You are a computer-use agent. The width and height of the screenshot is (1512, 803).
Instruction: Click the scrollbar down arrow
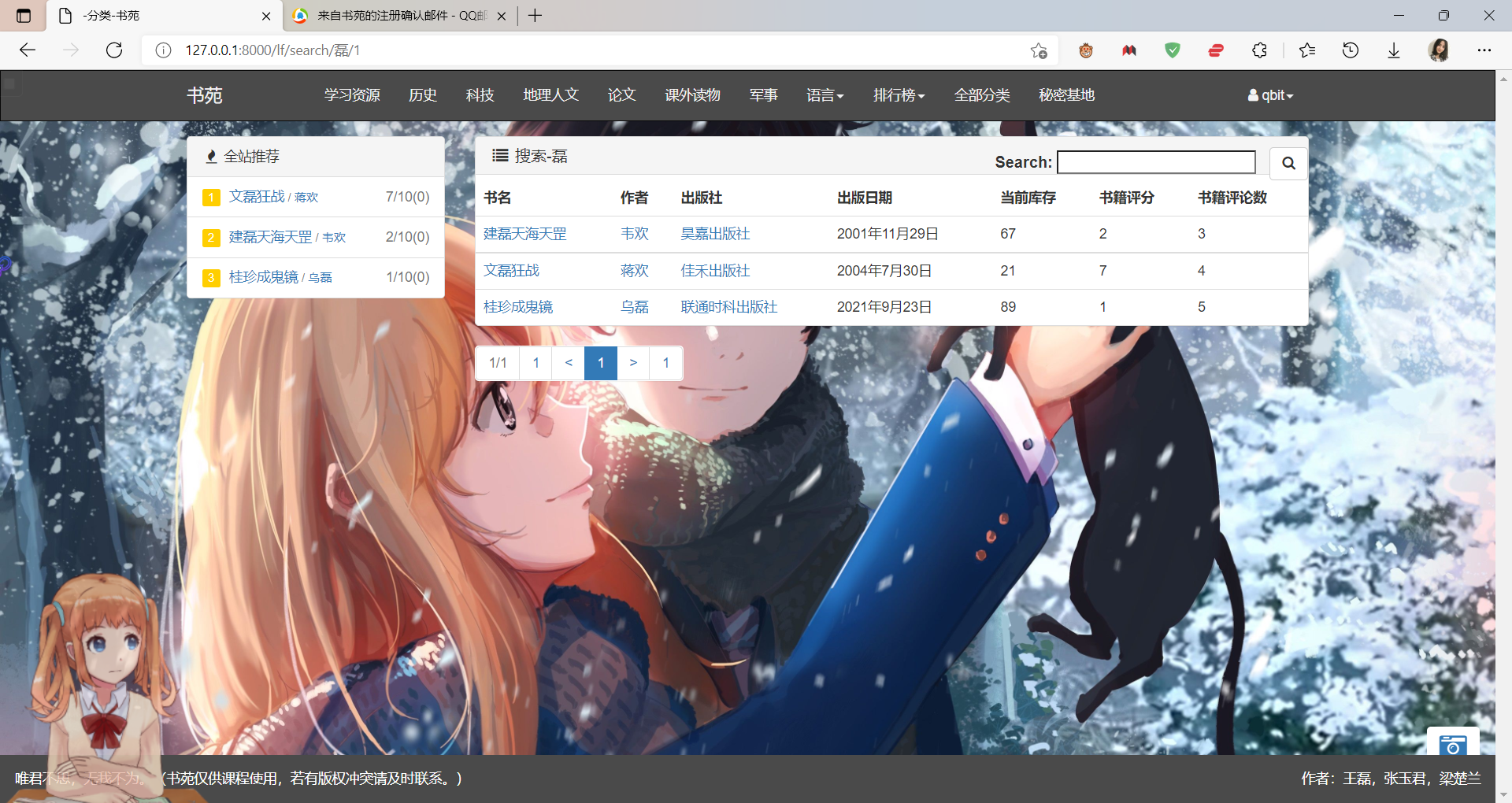pyautogui.click(x=1504, y=794)
